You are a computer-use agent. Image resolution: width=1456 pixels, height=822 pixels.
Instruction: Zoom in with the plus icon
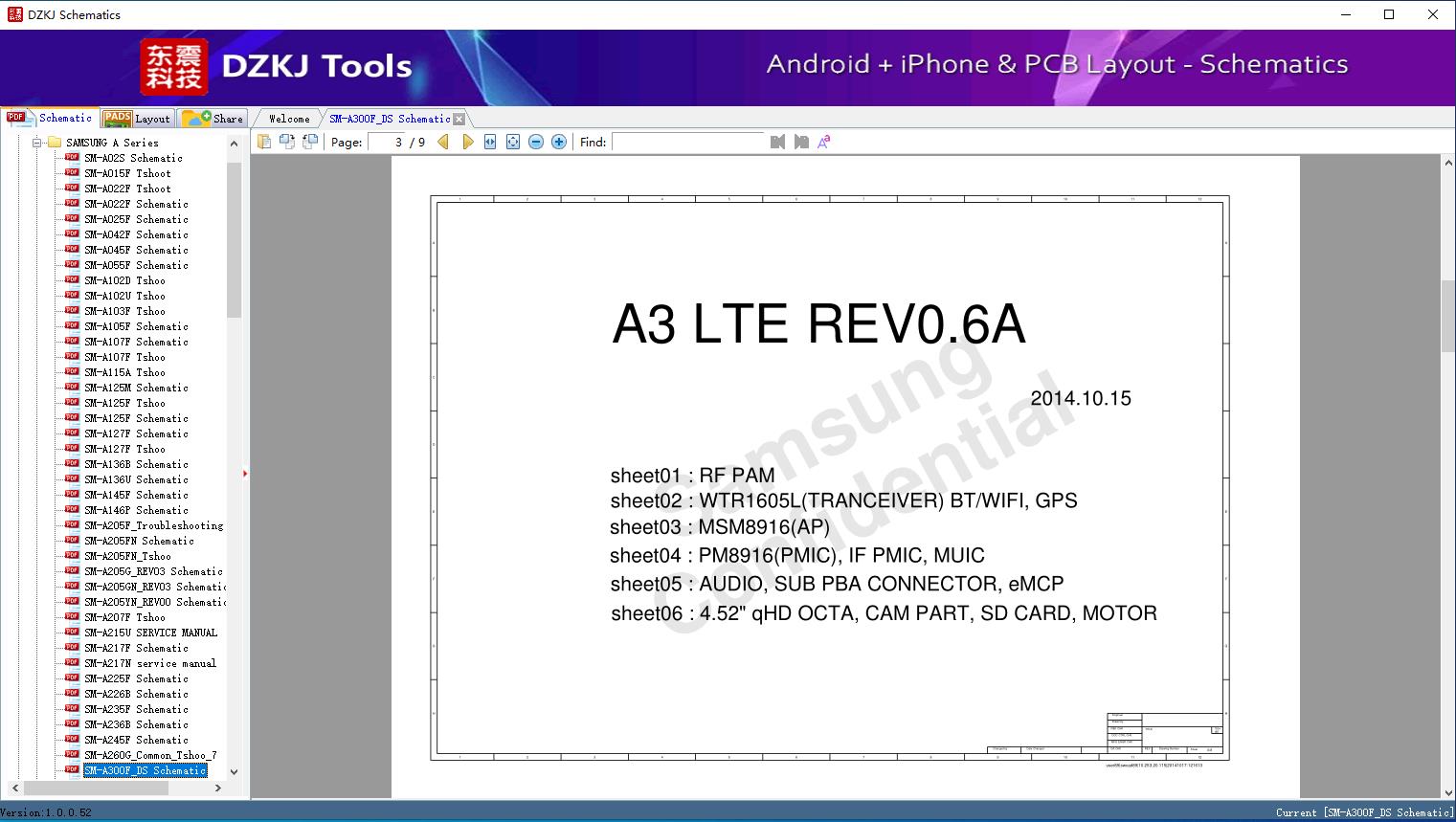click(x=559, y=142)
